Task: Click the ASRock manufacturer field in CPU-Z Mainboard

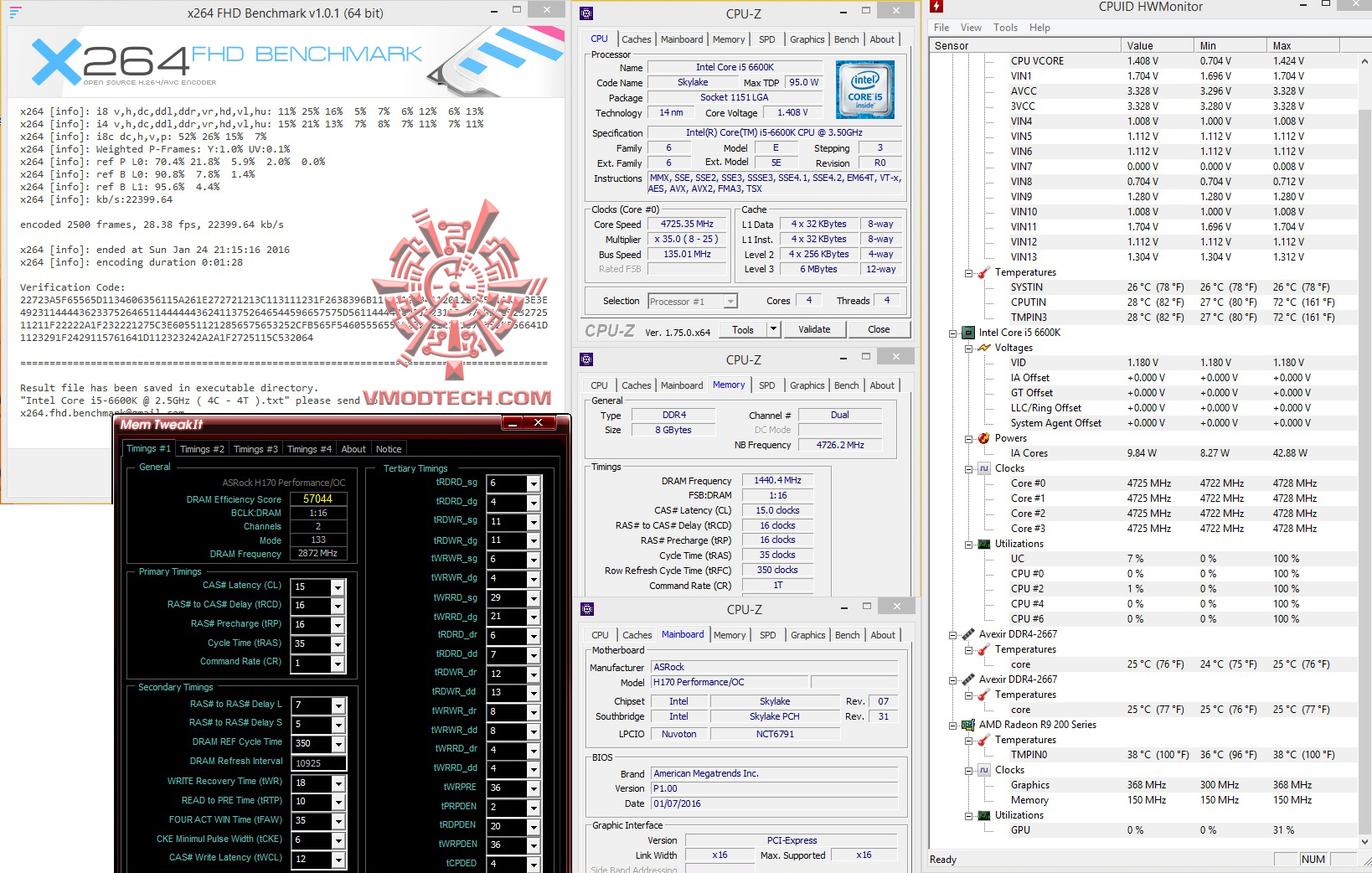Action: (x=774, y=668)
